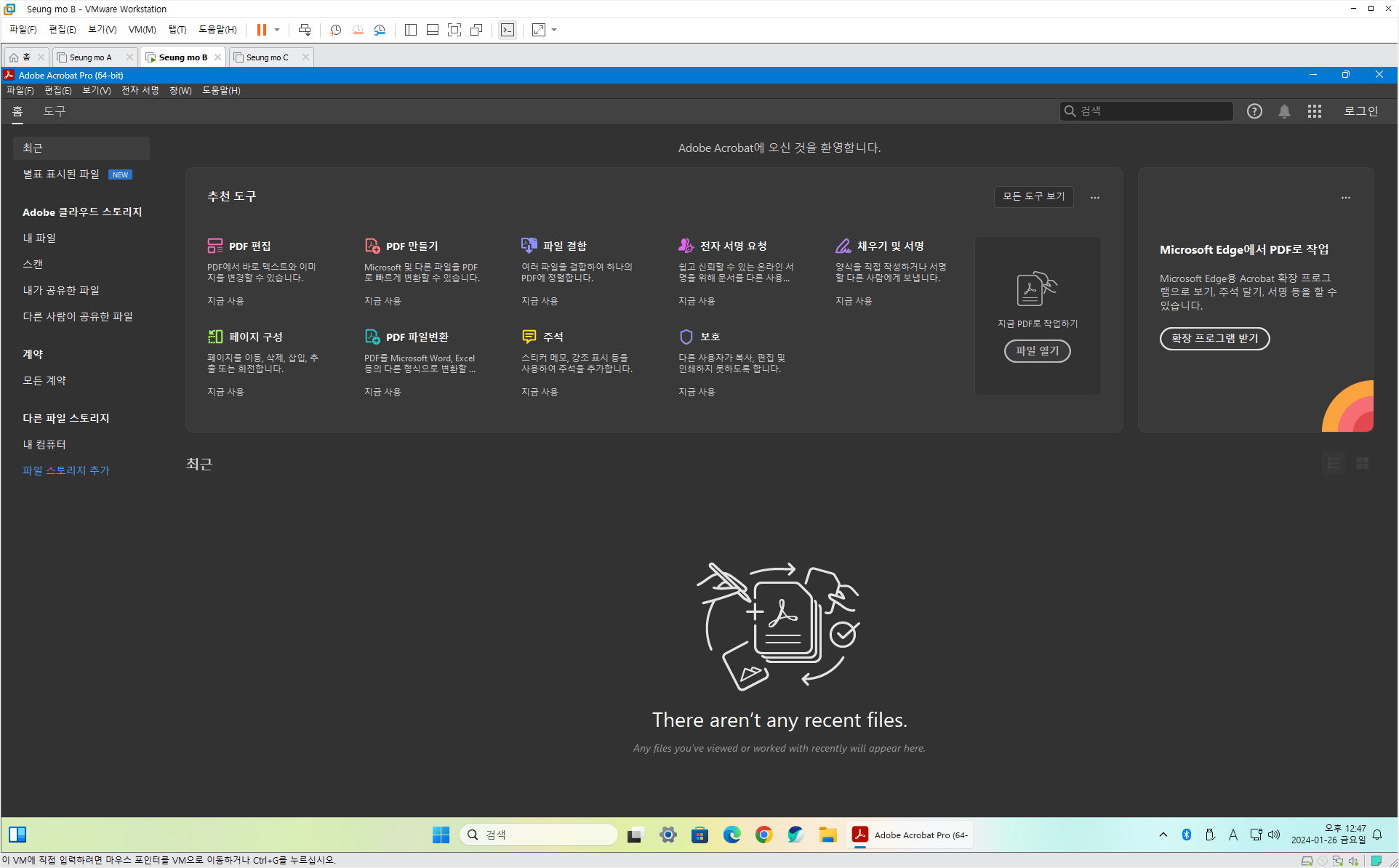Select the 전자 서명 요청 icon
The image size is (1399, 868).
point(686,246)
